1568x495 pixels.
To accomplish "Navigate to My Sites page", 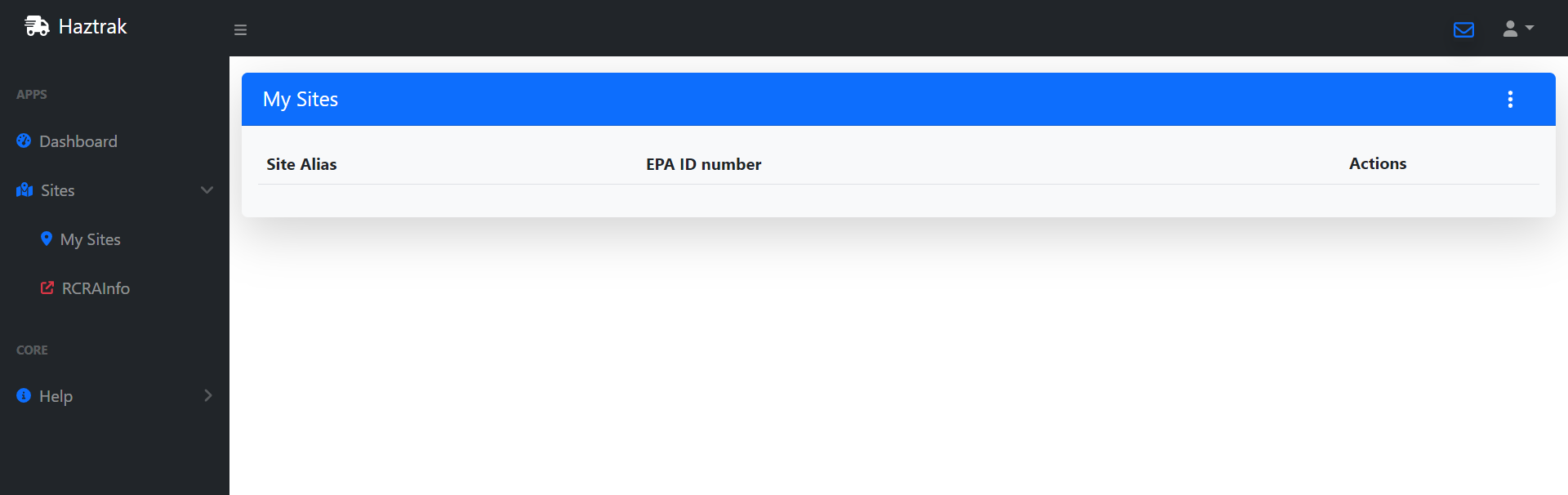I will [91, 239].
